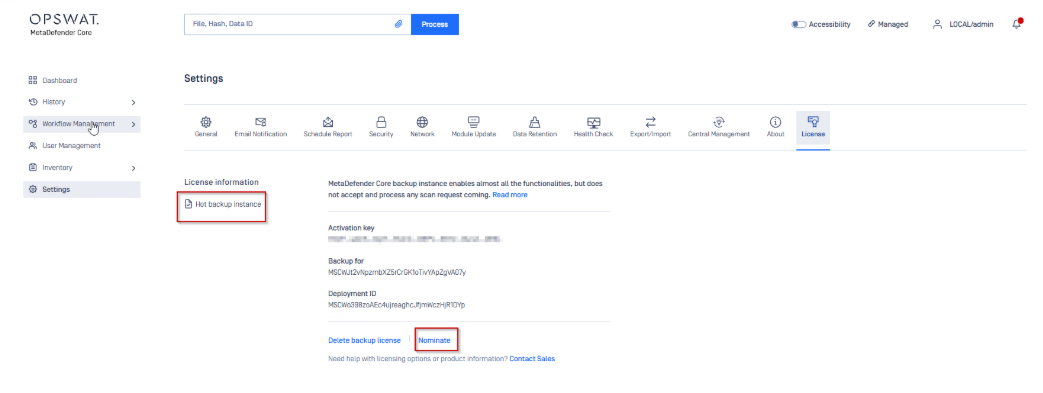Expand the History submenu chevron
This screenshot has height=393, width=1043.
click(x=133, y=102)
